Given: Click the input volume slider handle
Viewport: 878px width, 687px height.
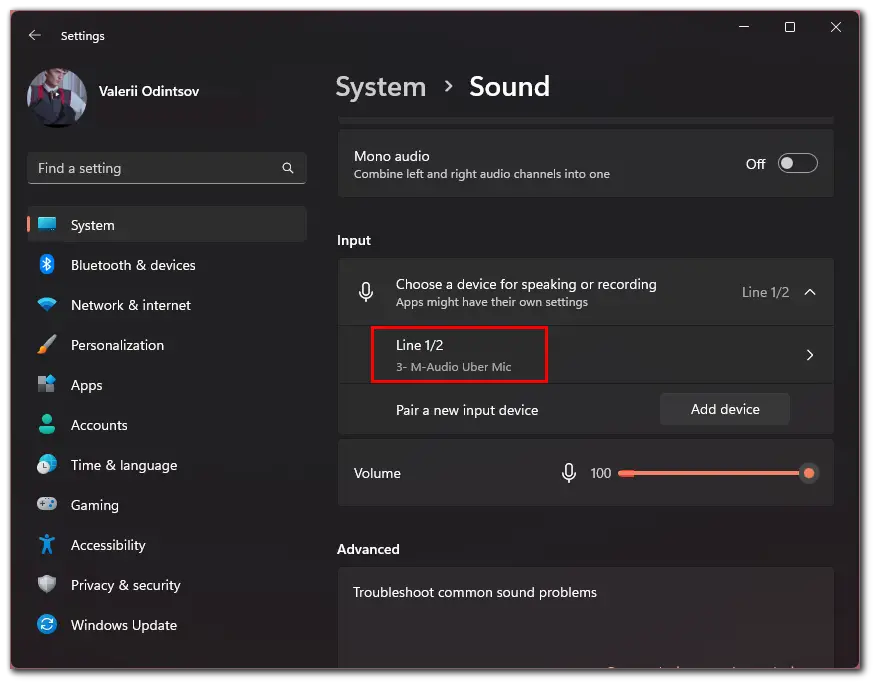Looking at the screenshot, I should tap(809, 473).
